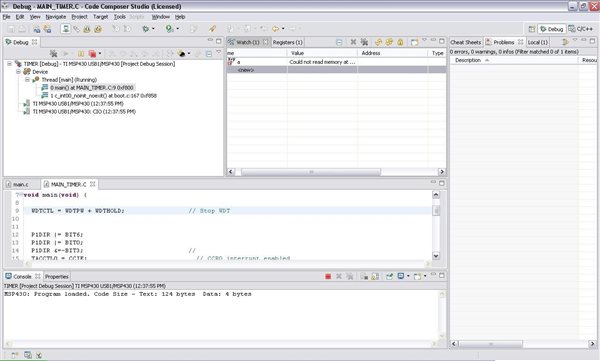Click Watch view scroll-right arrow
600x361 pixels.
(x=442, y=172)
